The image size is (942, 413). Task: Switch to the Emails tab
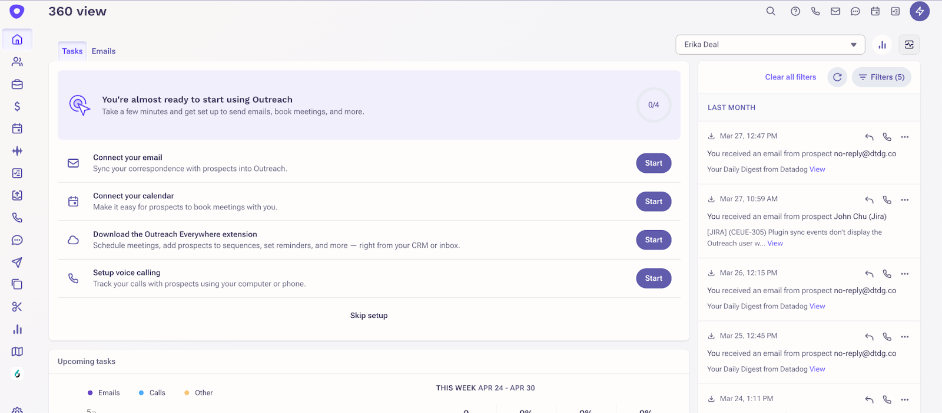click(103, 51)
